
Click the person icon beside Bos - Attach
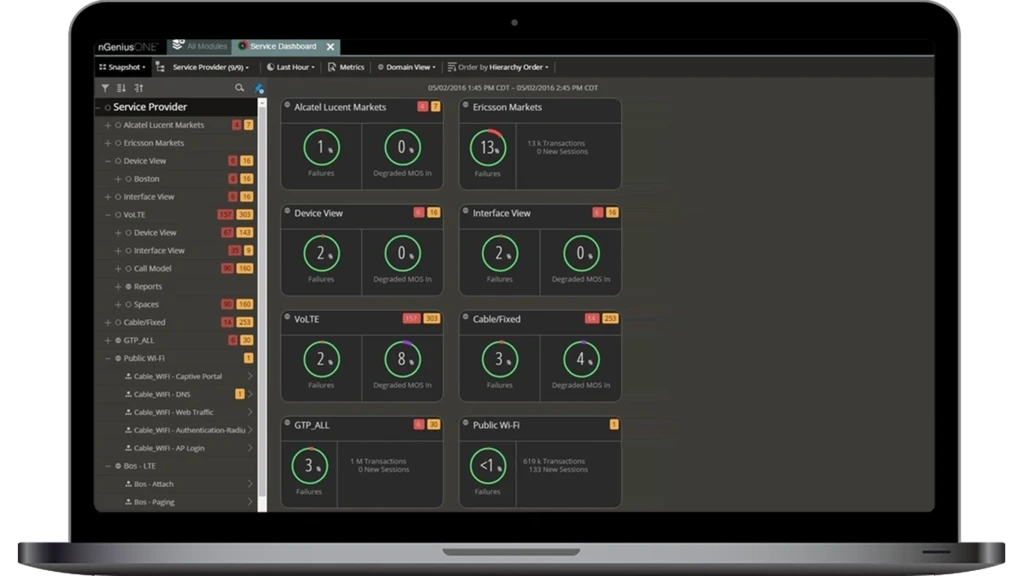pyautogui.click(x=128, y=484)
